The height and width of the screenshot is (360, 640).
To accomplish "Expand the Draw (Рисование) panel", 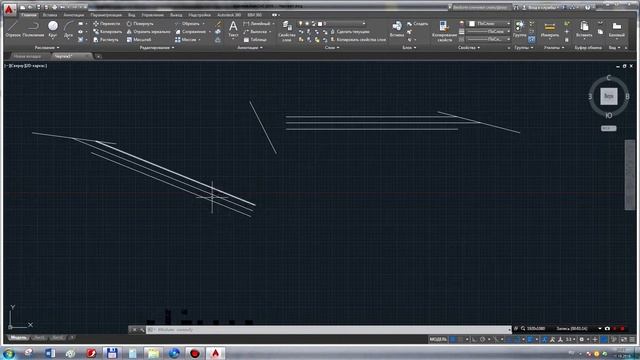I will 47,48.
